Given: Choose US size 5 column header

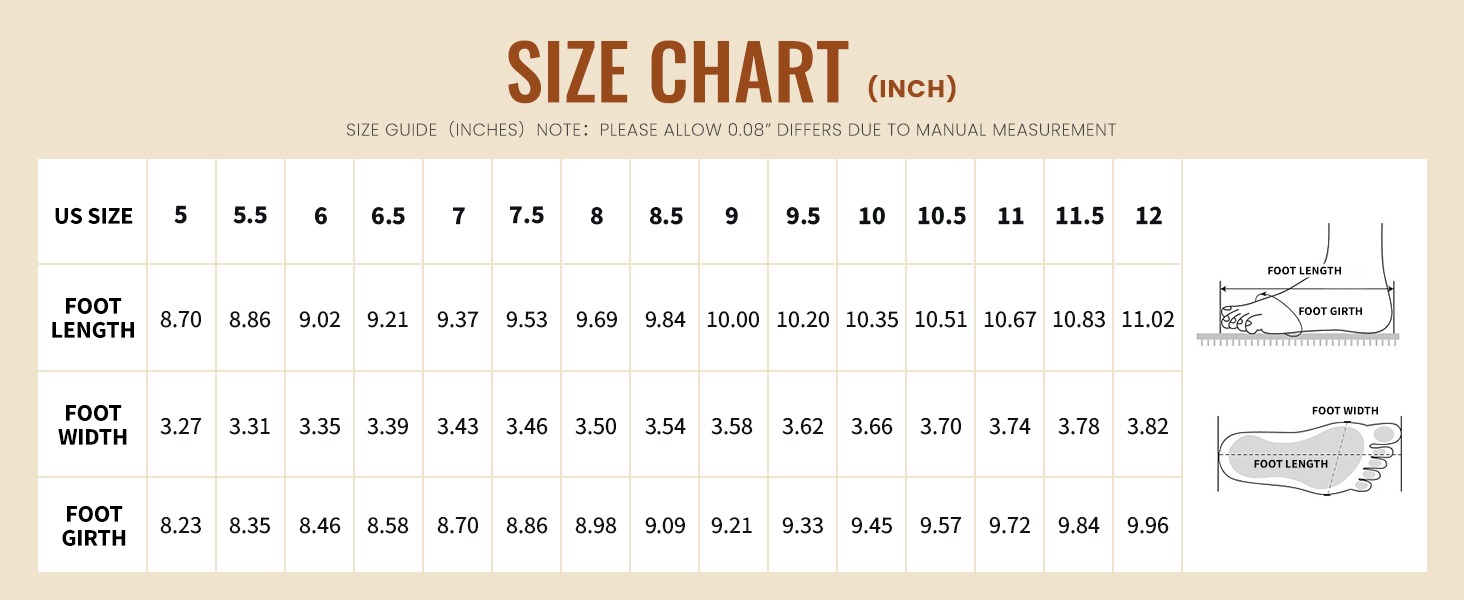Looking at the screenshot, I should [x=180, y=215].
